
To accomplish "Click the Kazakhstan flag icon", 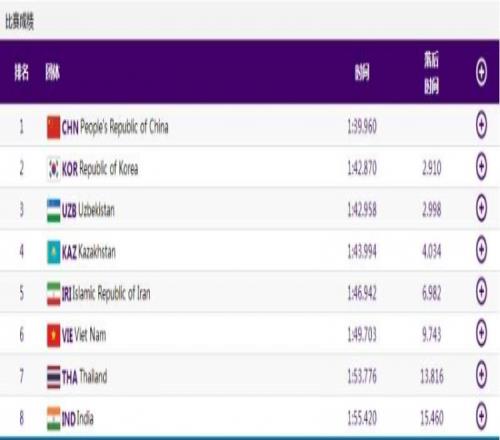I will pyautogui.click(x=53, y=252).
